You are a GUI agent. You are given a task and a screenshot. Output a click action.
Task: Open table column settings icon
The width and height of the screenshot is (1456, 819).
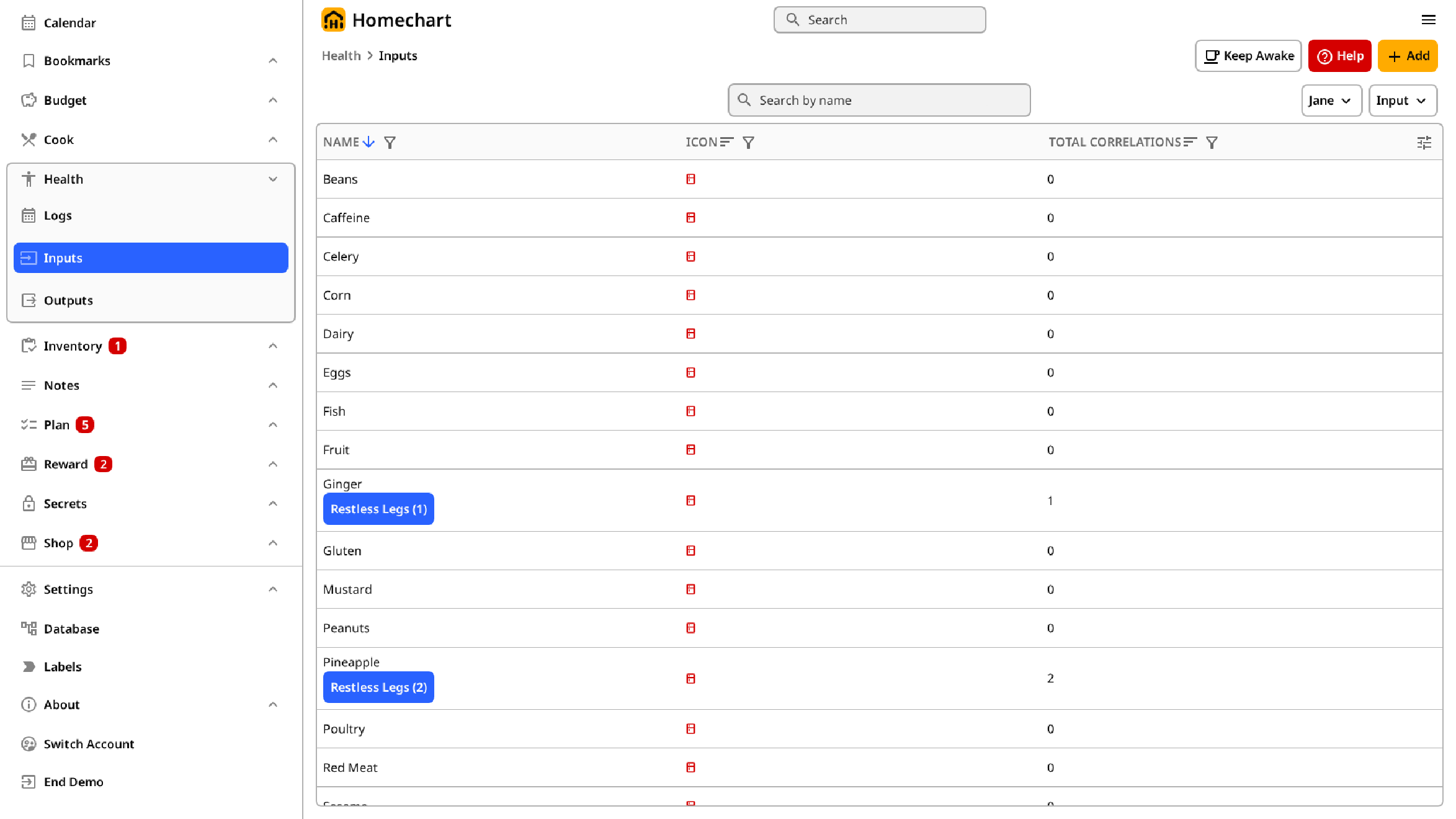[x=1424, y=143]
